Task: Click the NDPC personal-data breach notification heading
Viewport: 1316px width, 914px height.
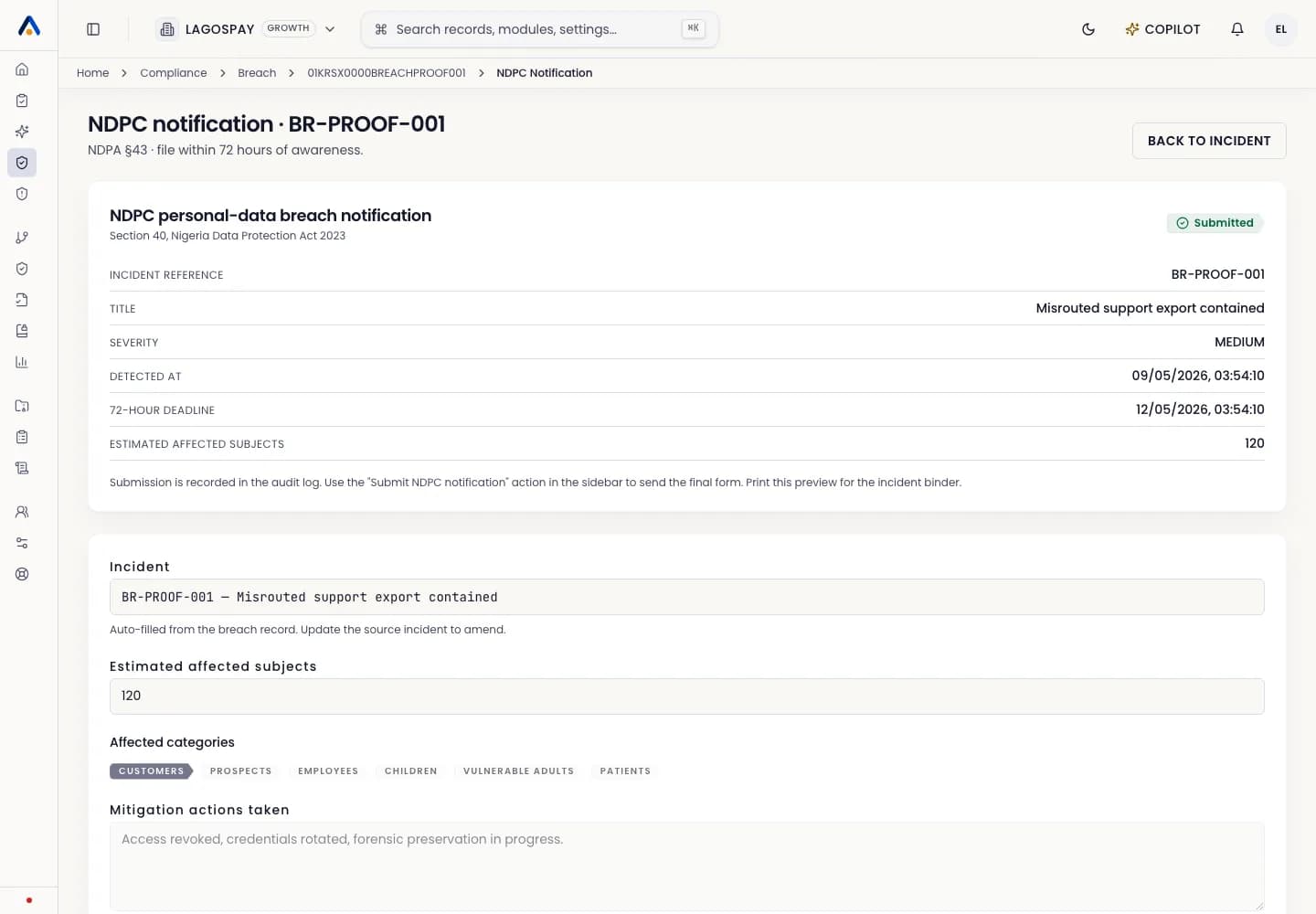Action: tap(271, 216)
